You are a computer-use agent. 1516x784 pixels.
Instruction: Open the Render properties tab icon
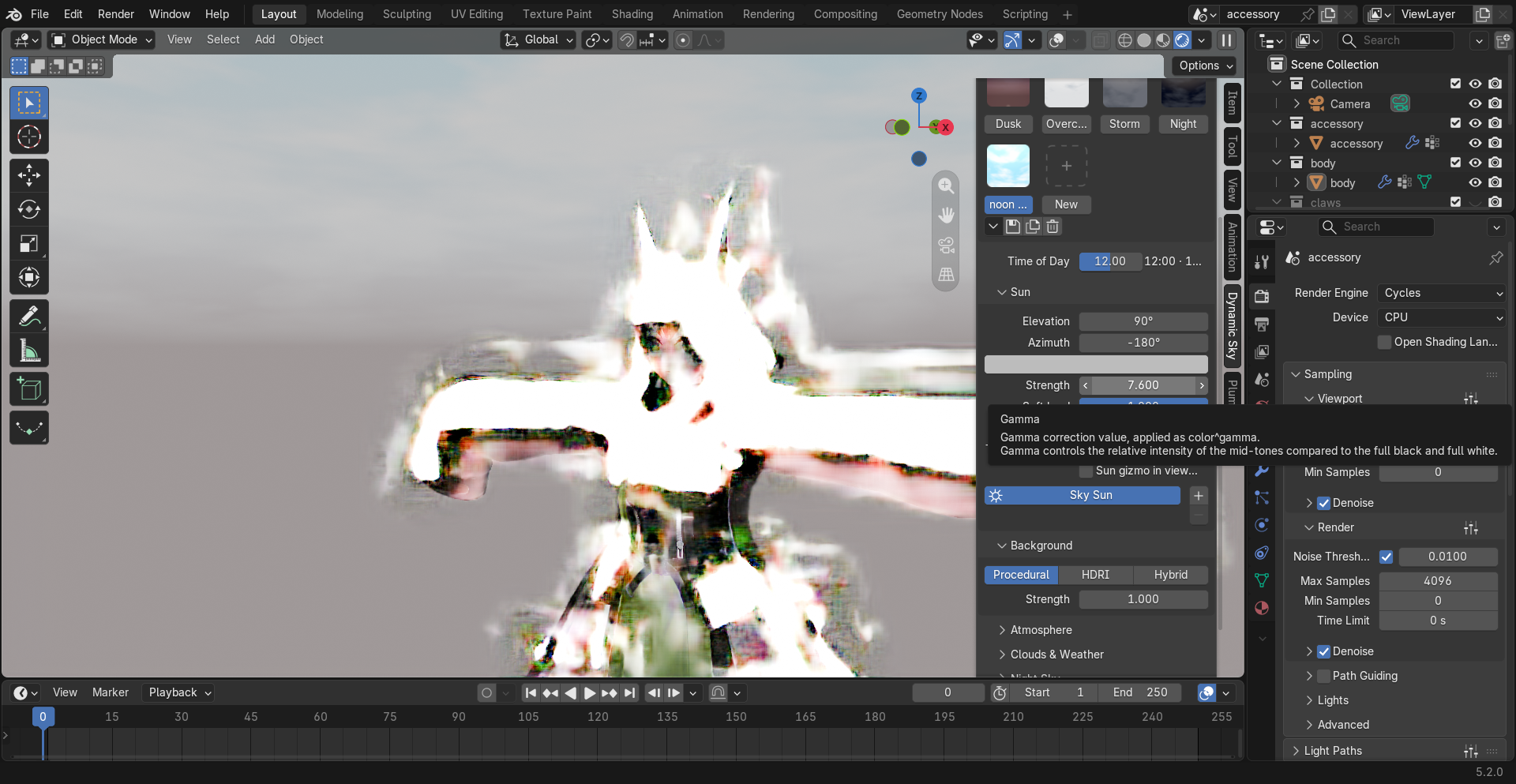[1262, 296]
